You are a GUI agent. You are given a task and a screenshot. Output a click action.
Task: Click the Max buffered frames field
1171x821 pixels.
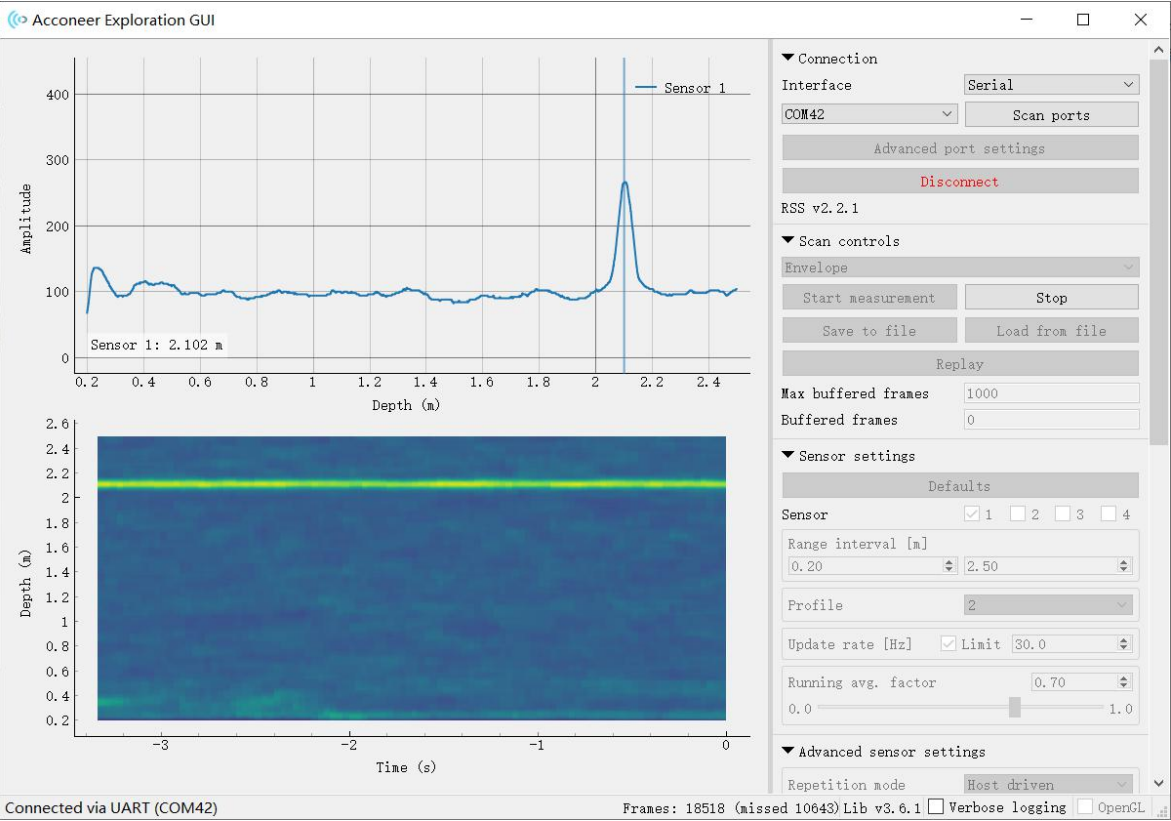click(1052, 393)
